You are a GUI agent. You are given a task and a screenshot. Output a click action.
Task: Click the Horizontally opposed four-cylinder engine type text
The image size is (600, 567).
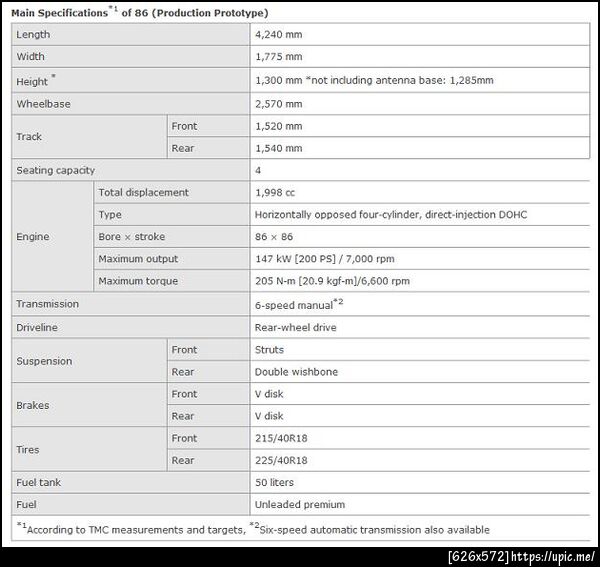click(391, 214)
